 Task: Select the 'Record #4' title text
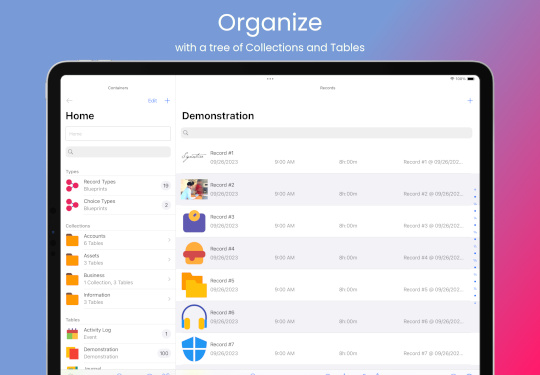point(222,249)
